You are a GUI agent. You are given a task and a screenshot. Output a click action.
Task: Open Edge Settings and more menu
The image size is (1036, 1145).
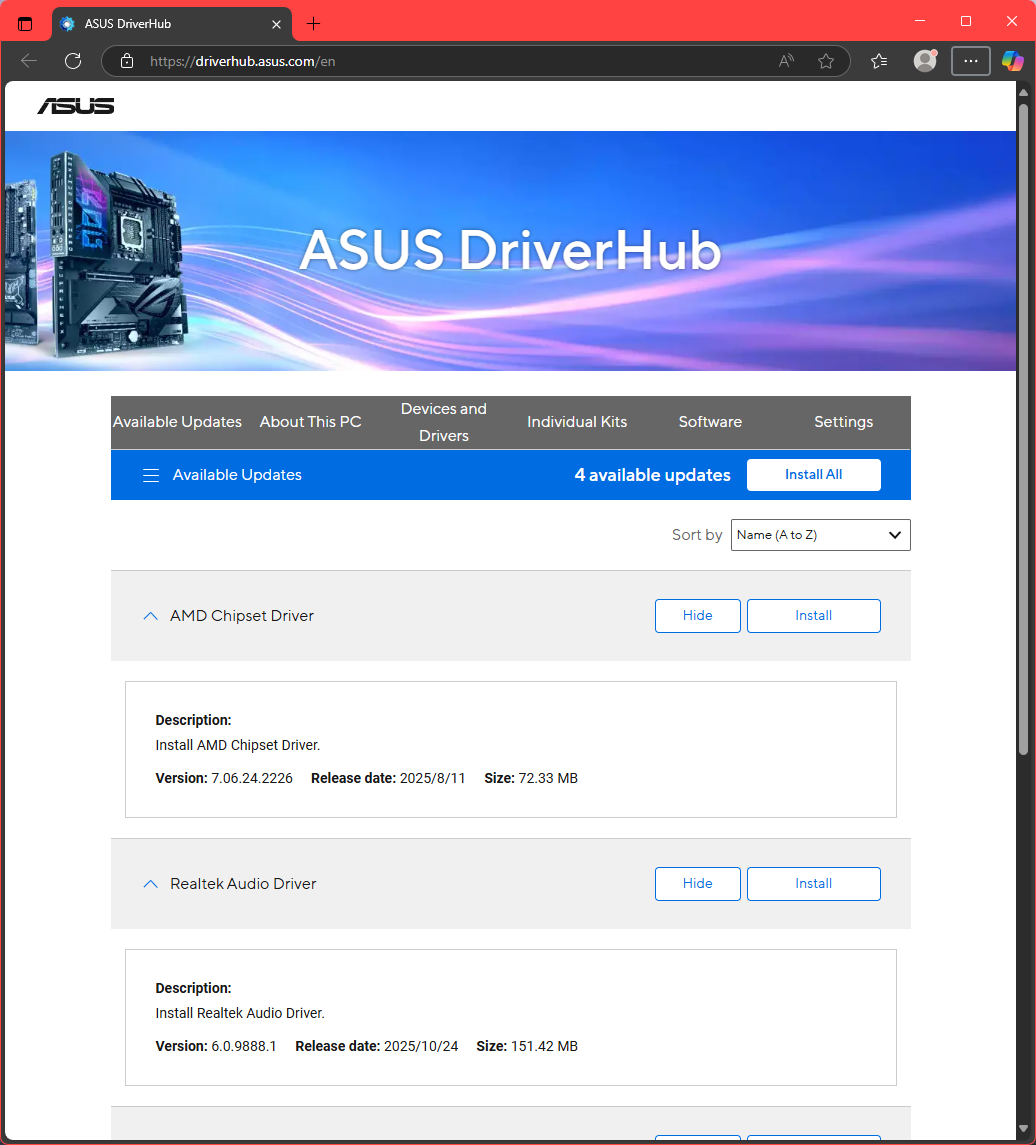[969, 61]
